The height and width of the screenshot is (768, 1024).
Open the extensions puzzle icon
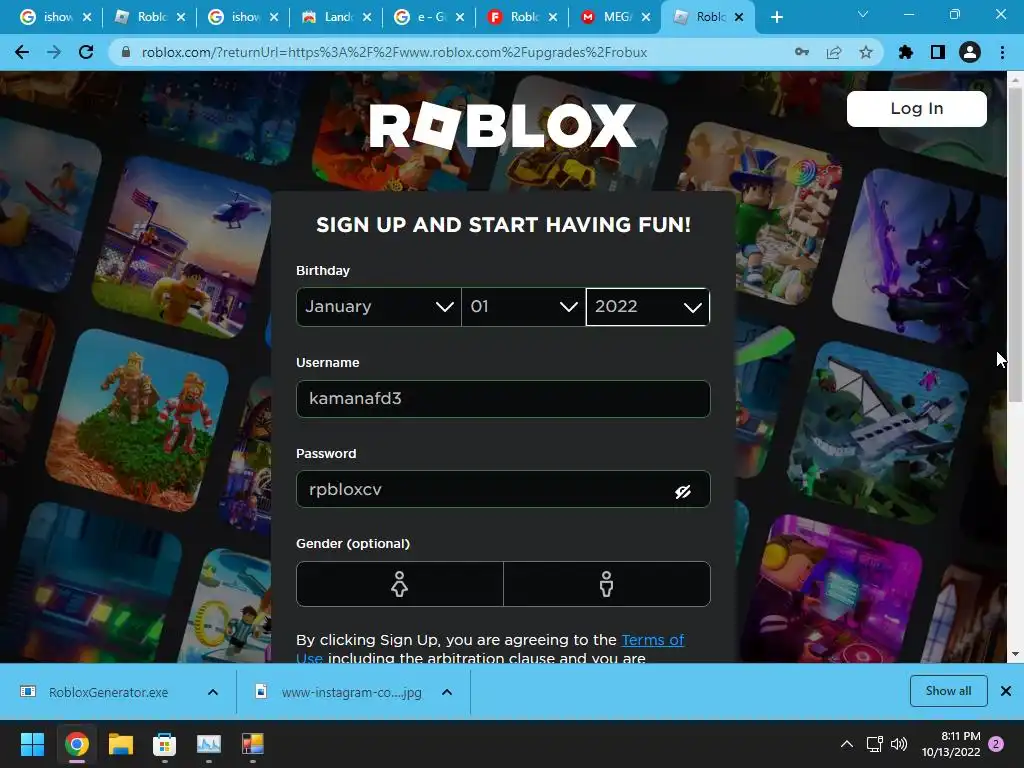coord(906,52)
